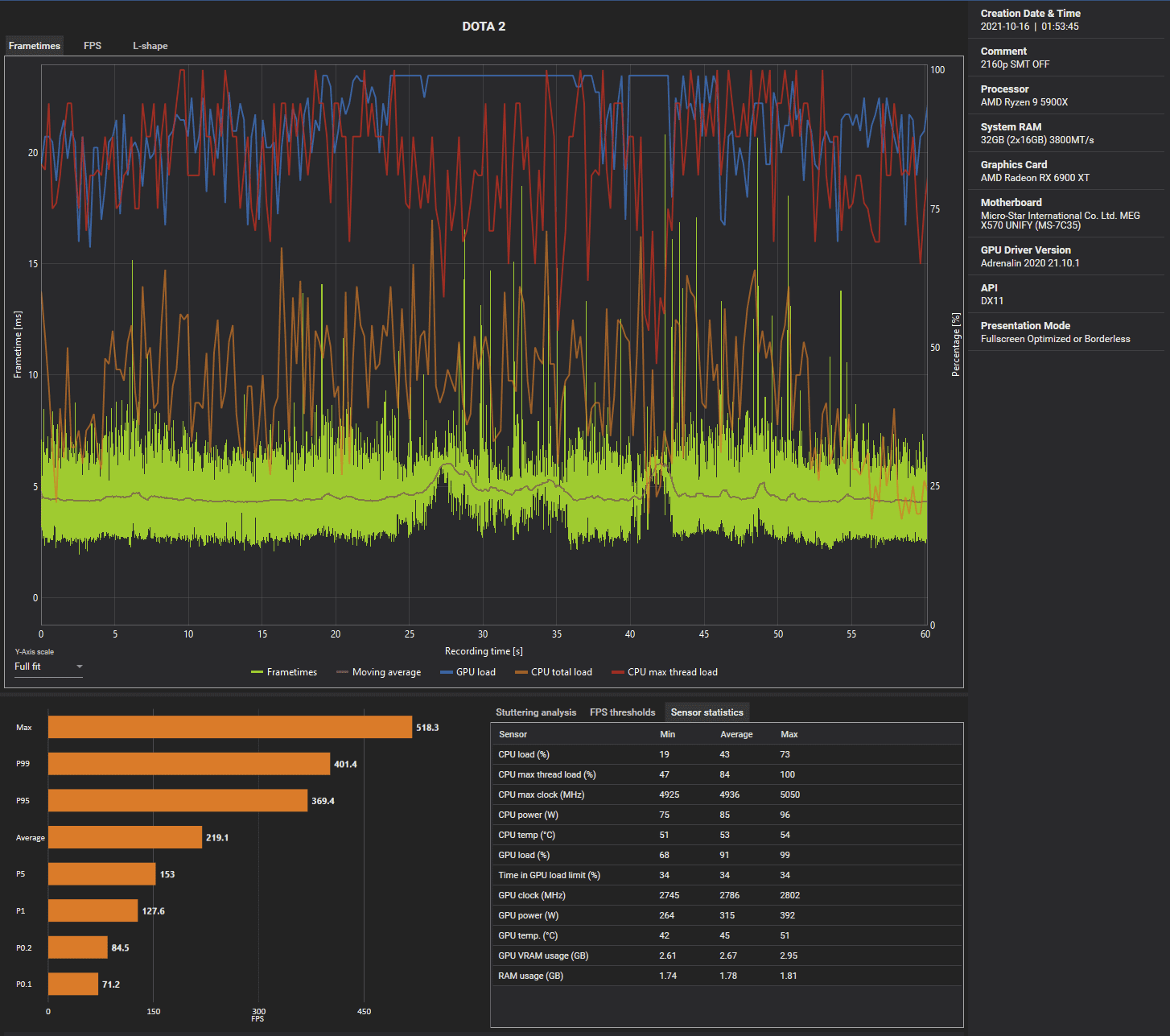Select the CPU max clock (MHz) row
The image size is (1170, 1036).
(727, 795)
